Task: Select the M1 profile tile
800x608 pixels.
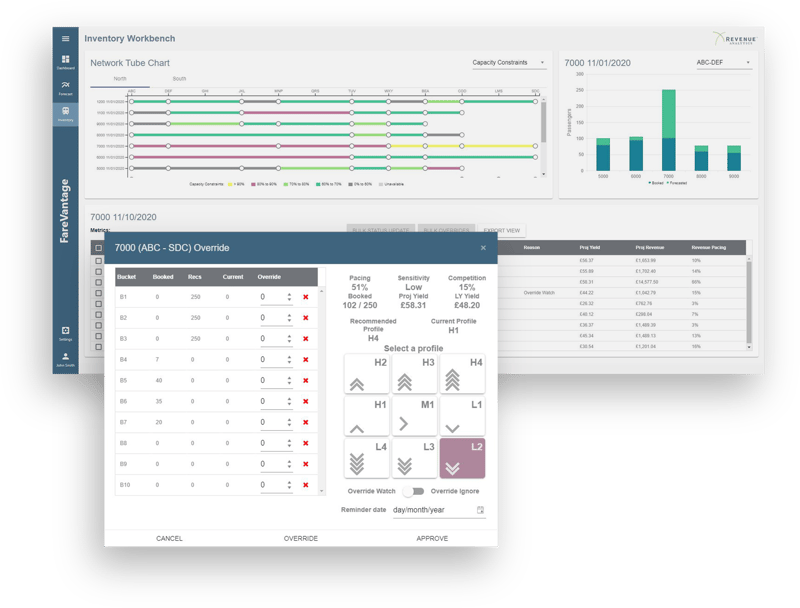Action: pos(415,416)
